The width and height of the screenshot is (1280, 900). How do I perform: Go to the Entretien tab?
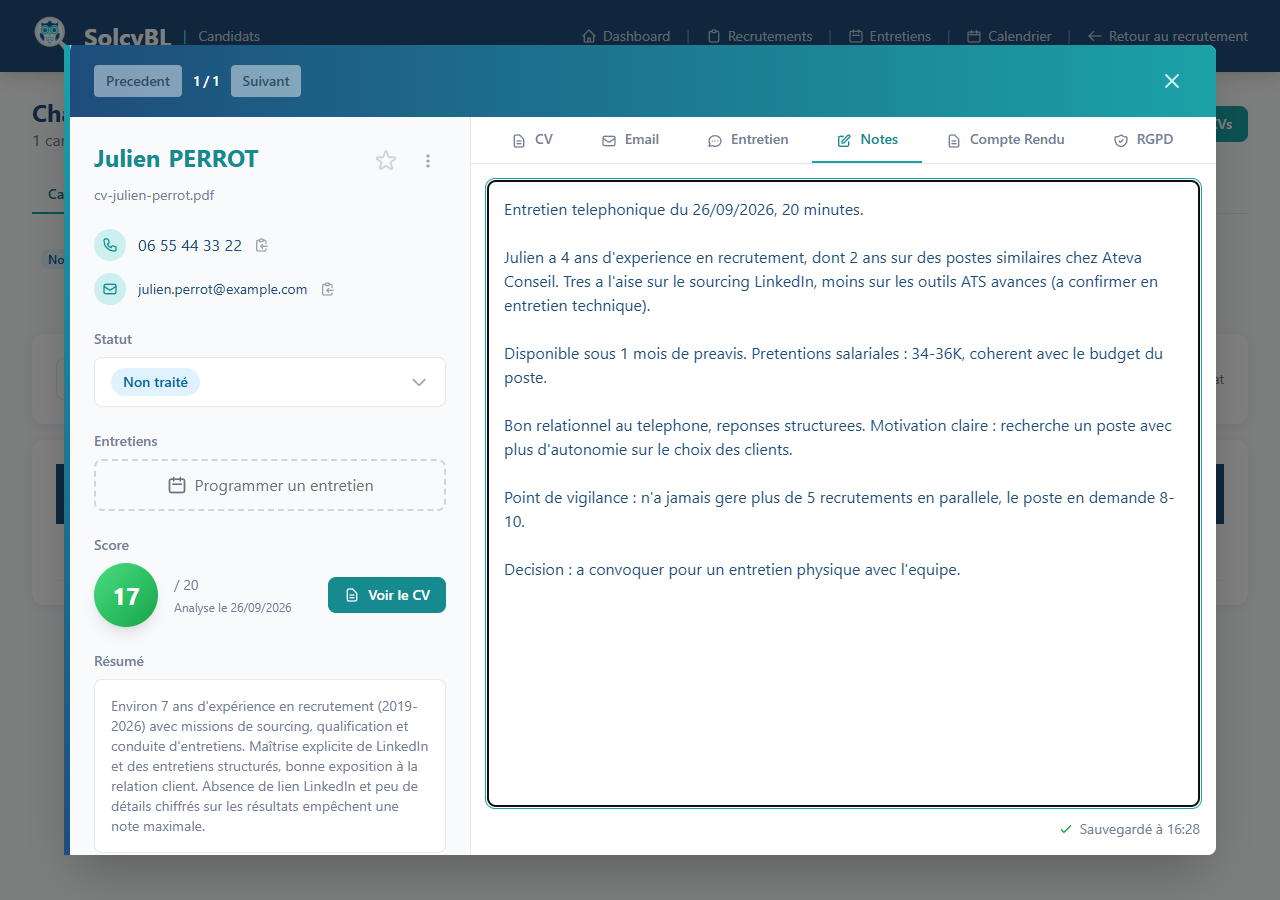748,140
